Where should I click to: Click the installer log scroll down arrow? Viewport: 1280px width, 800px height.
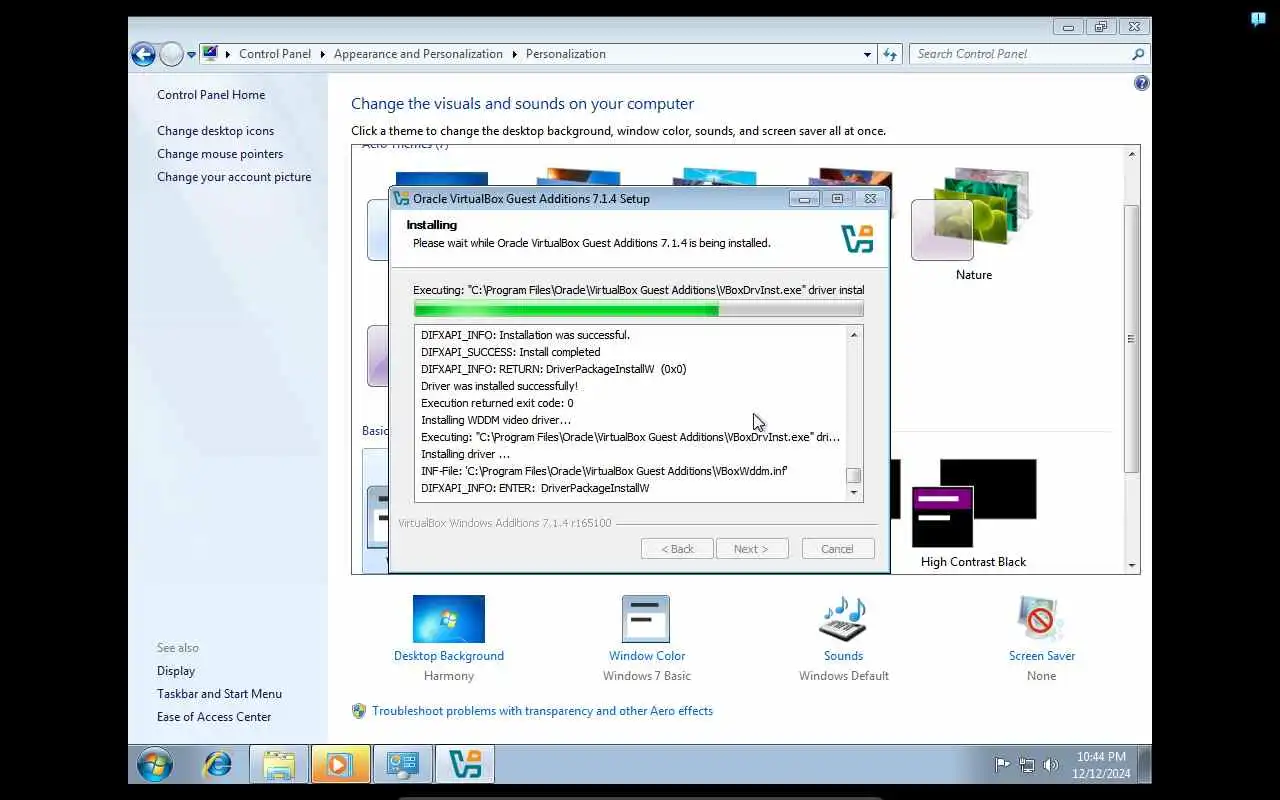click(x=854, y=492)
